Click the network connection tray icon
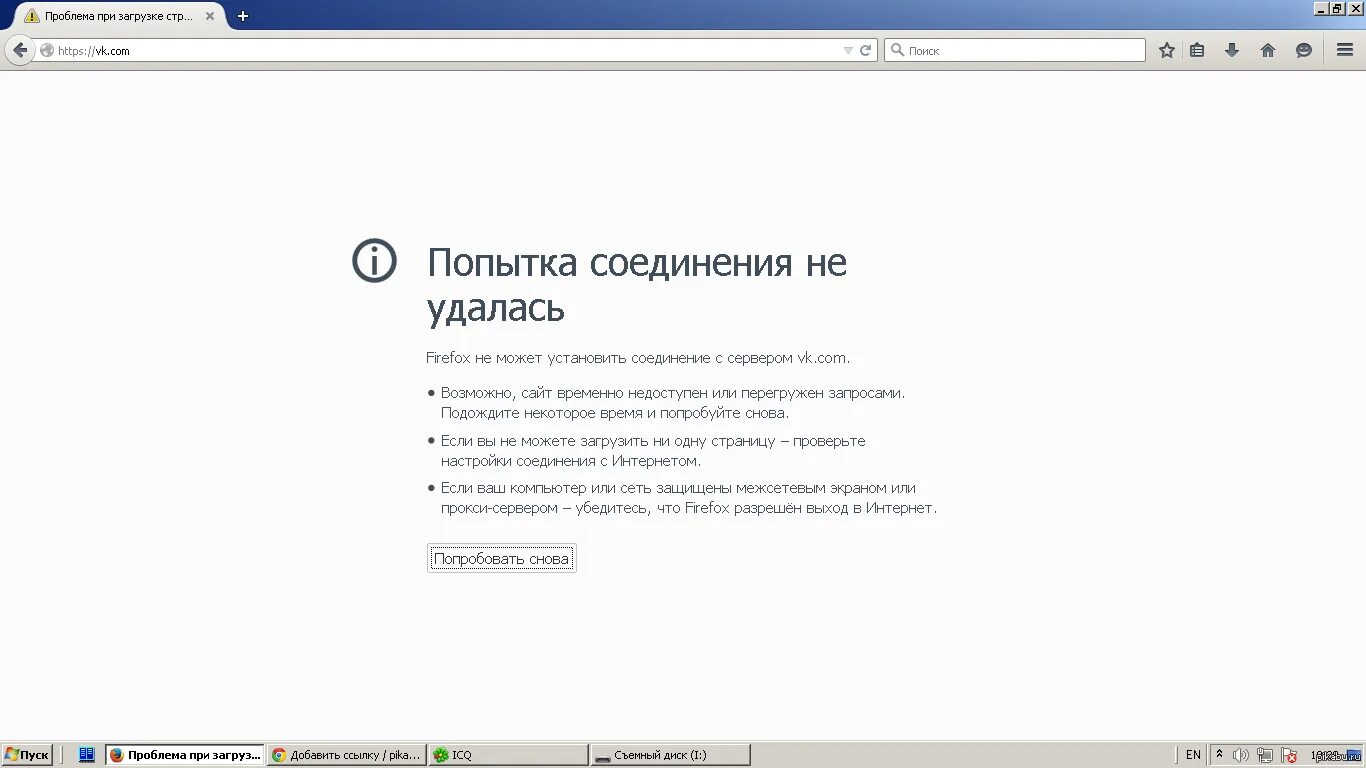Screen dimensions: 1366x768 1265,755
